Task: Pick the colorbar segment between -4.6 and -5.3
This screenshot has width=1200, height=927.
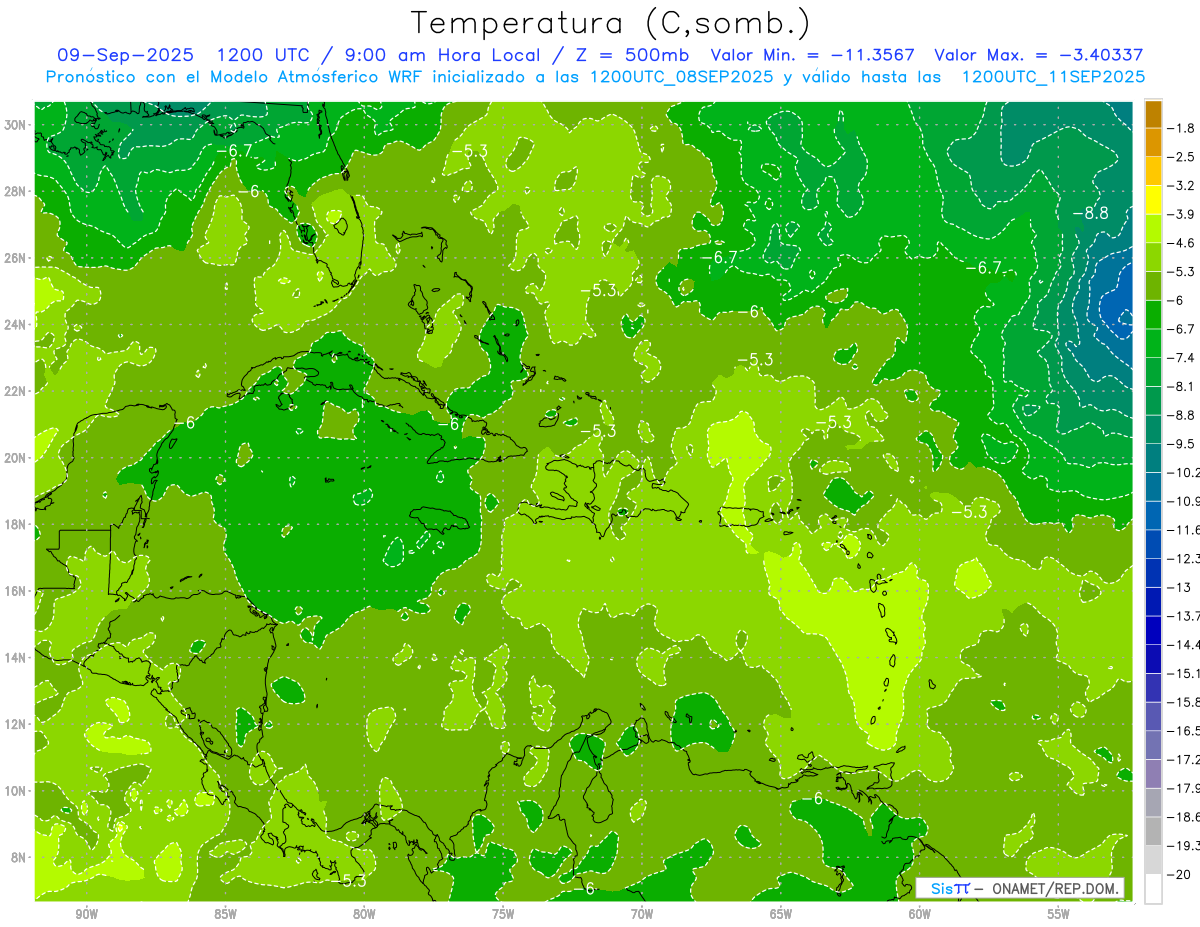Action: pos(1153,257)
